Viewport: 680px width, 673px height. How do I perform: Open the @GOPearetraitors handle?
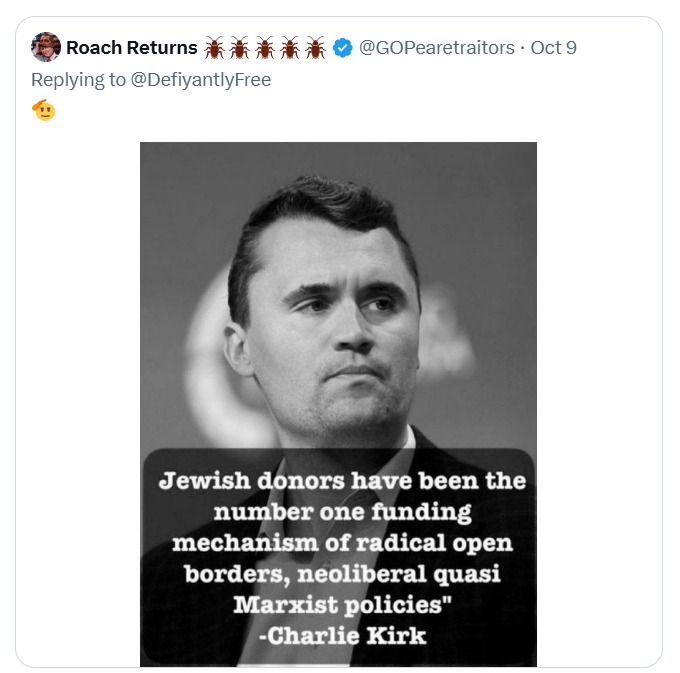click(437, 47)
